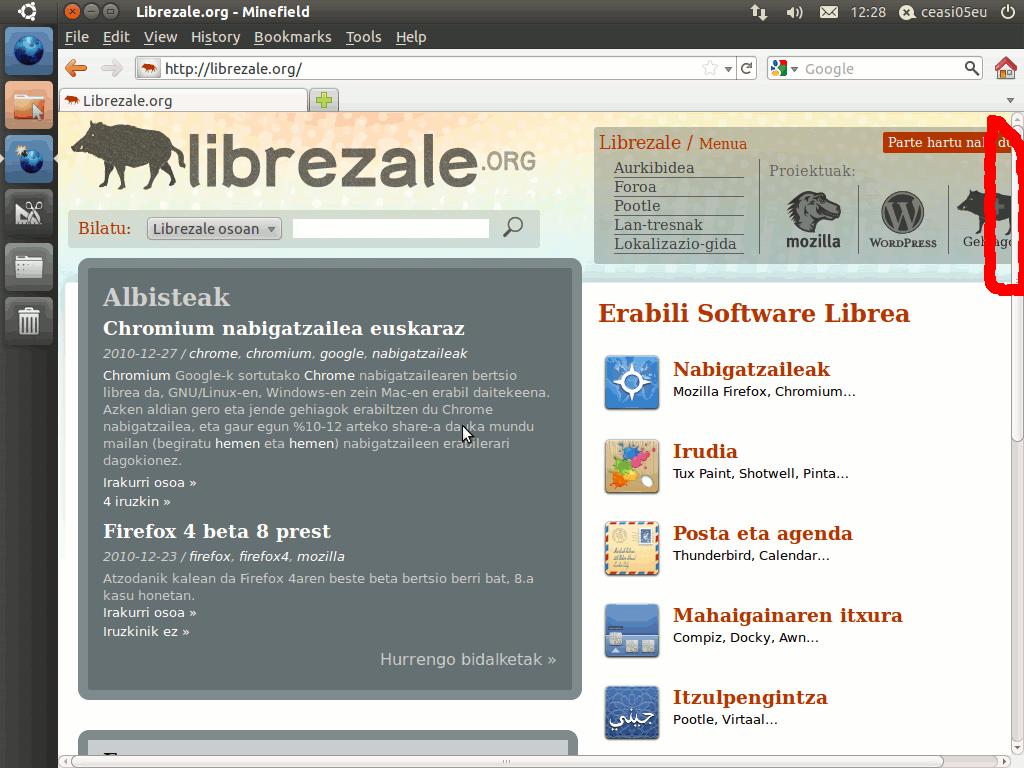Open a new tab with the plus button

point(324,100)
